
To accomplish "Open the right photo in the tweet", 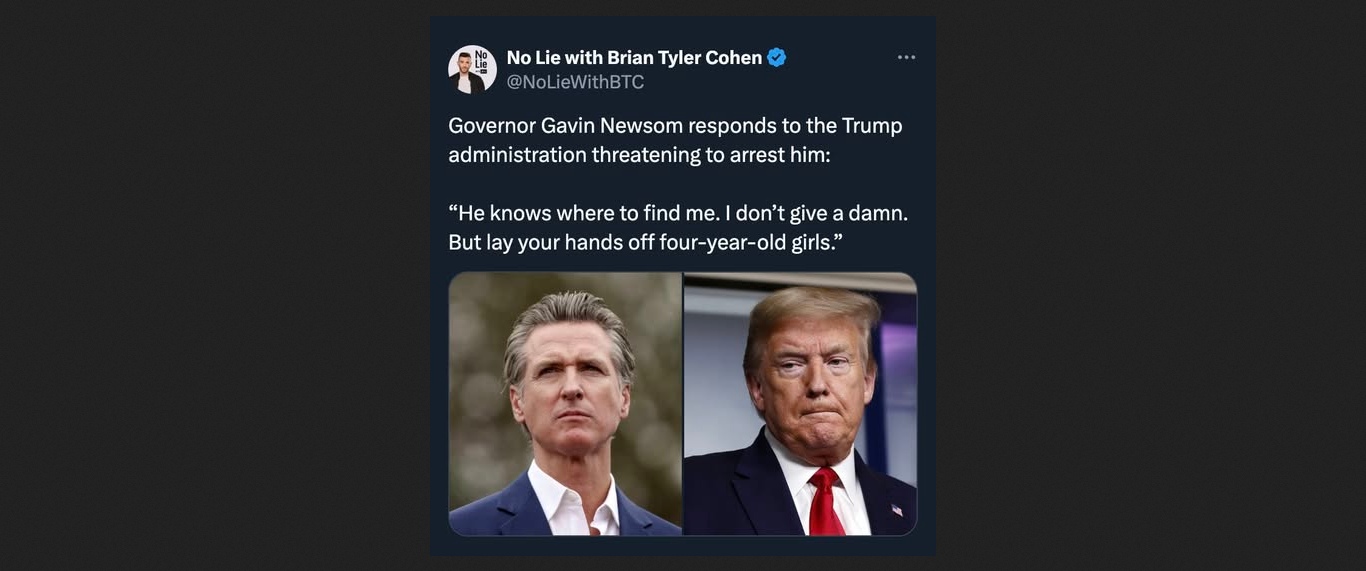I will tap(800, 404).
